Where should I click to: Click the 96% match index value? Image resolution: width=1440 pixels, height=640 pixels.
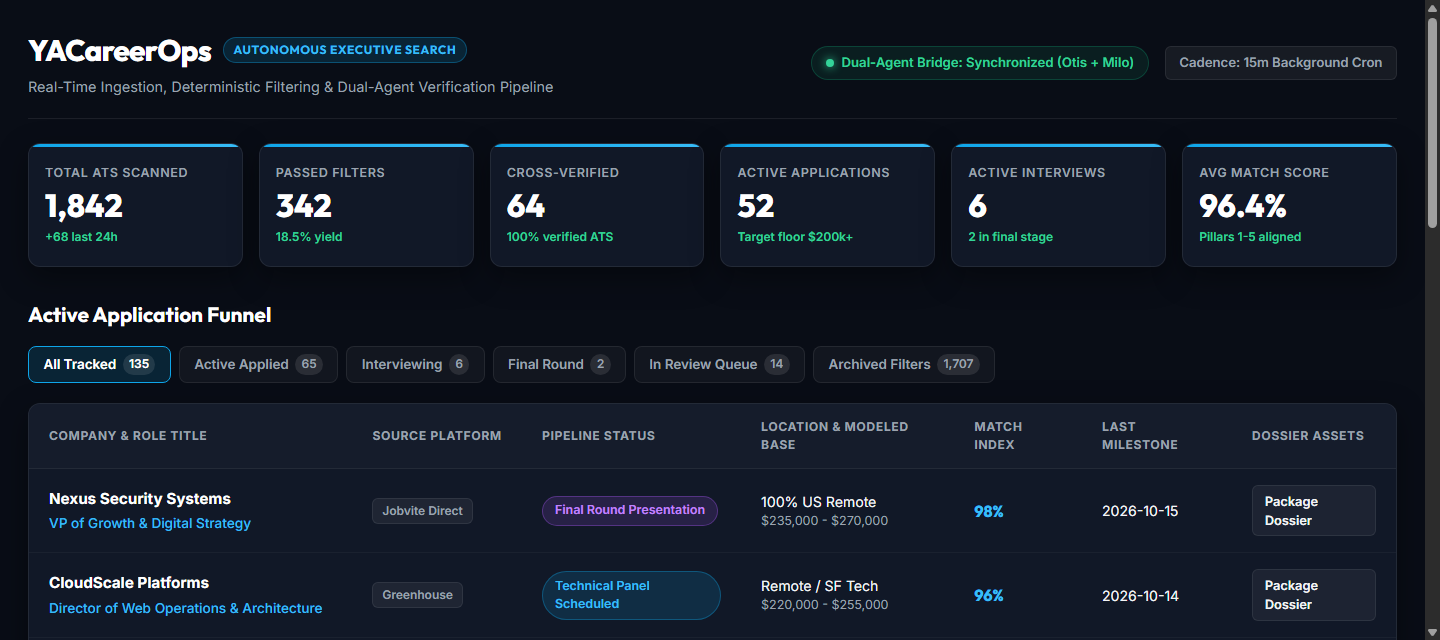[989, 595]
